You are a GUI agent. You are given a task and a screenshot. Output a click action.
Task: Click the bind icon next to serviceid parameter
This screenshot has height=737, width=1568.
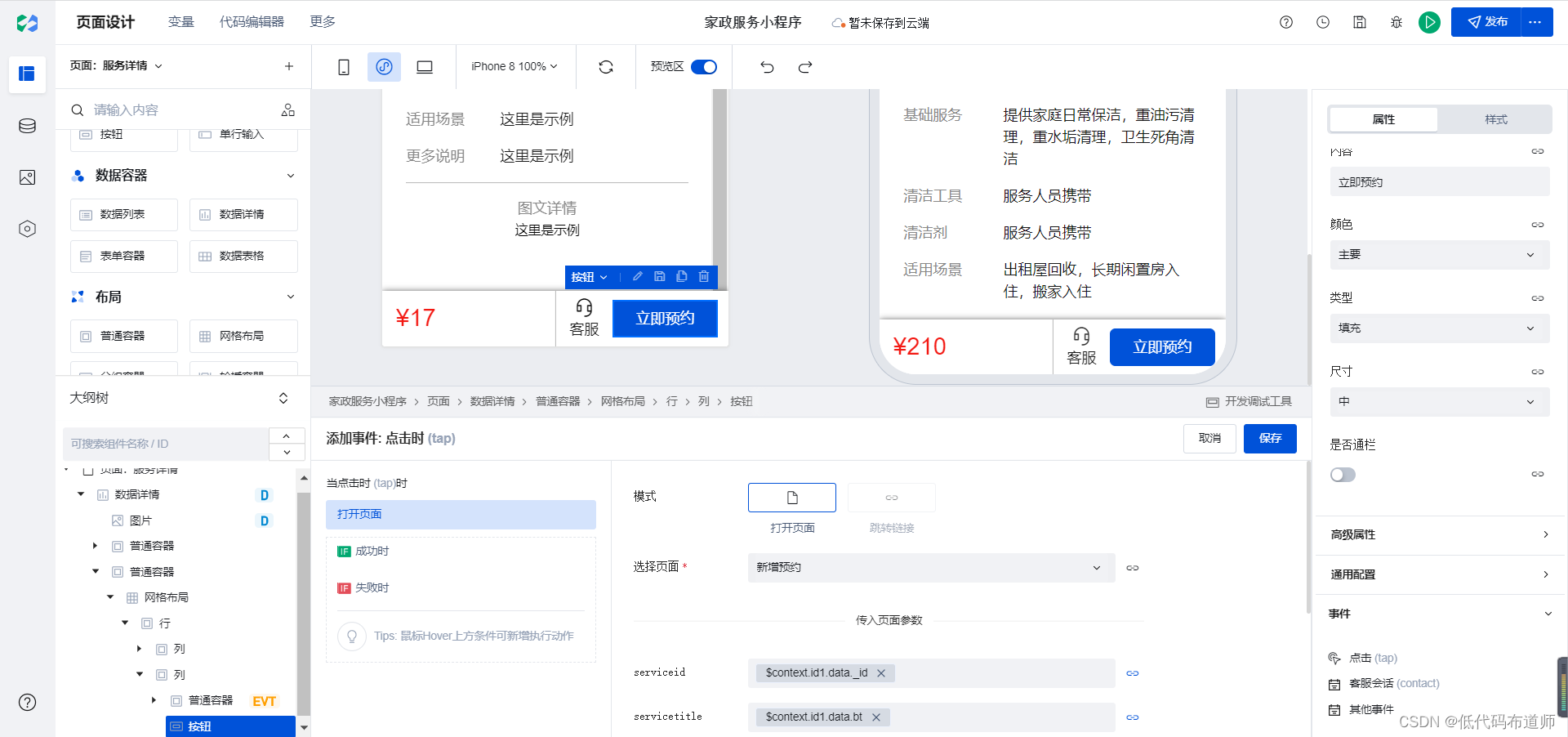coord(1133,673)
